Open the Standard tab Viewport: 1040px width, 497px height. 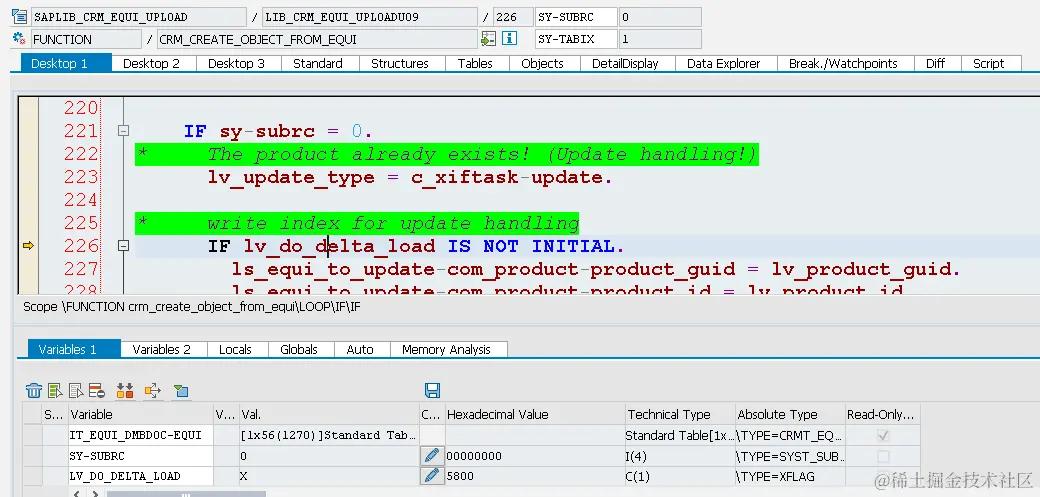(x=318, y=64)
